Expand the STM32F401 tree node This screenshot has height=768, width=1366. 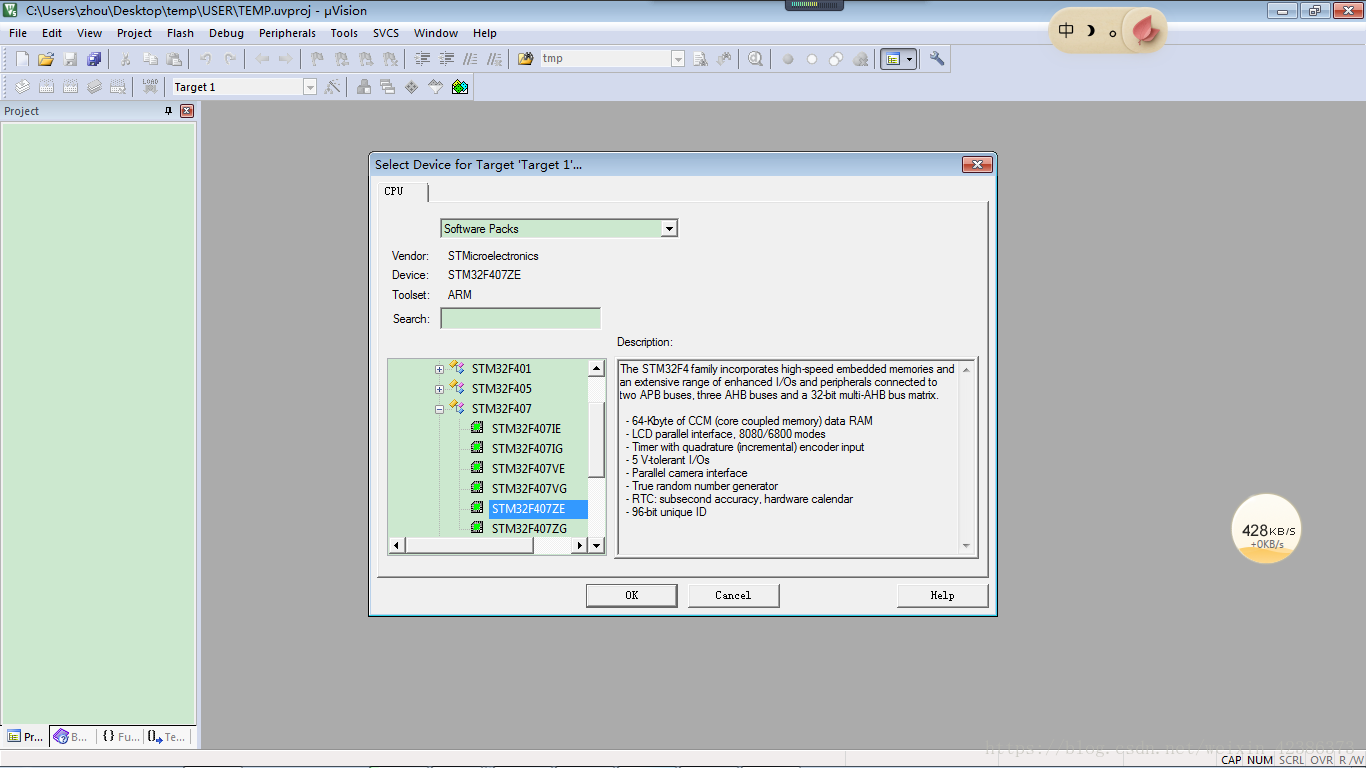[439, 369]
